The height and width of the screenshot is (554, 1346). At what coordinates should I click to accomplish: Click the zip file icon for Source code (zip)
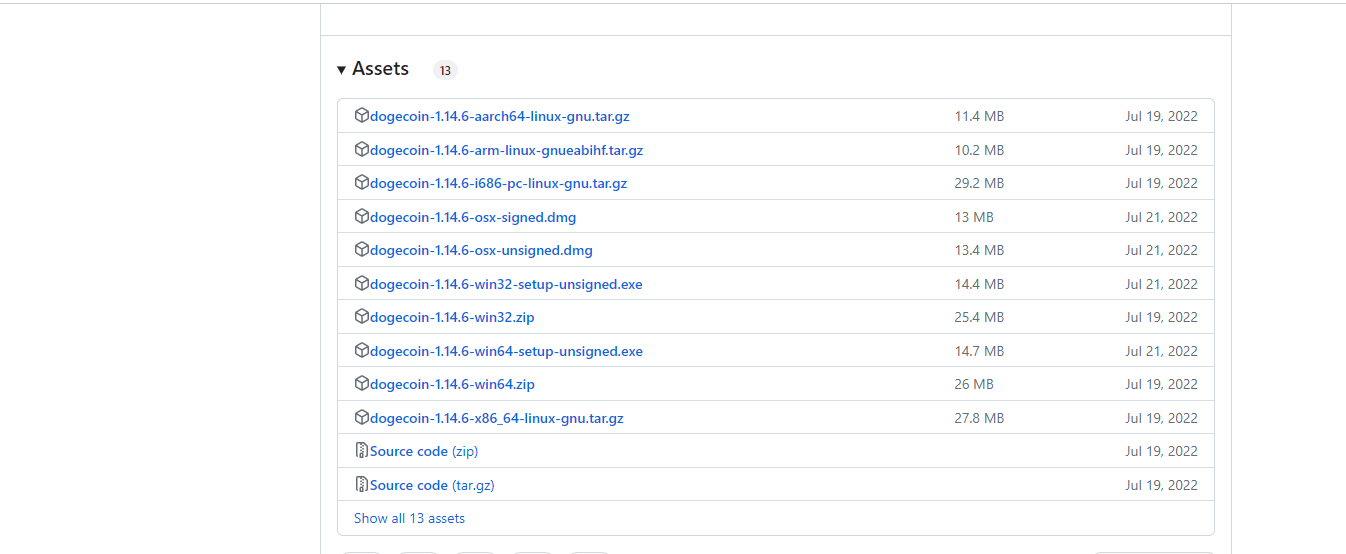pyautogui.click(x=362, y=450)
